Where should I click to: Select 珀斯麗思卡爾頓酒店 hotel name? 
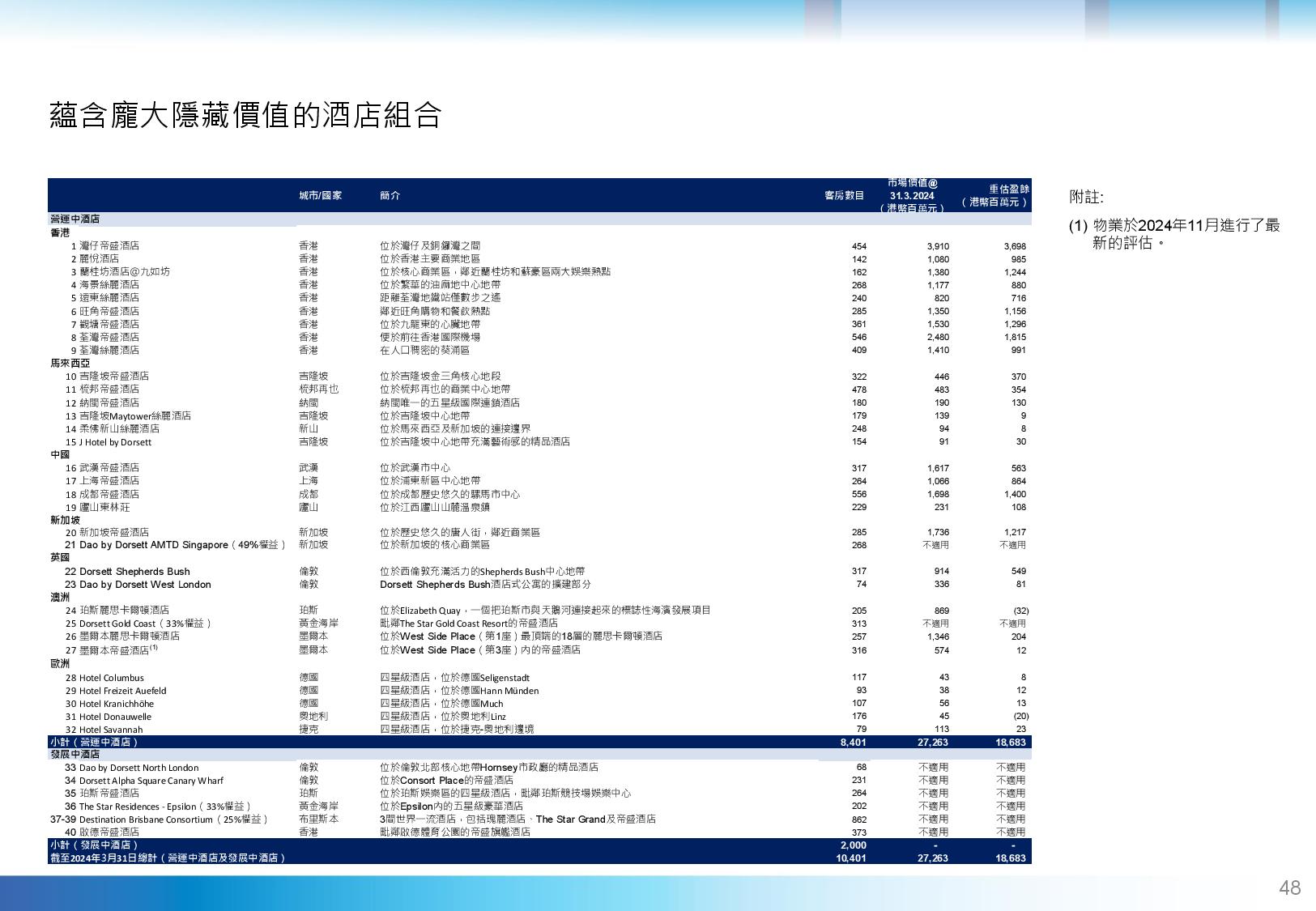coord(125,610)
